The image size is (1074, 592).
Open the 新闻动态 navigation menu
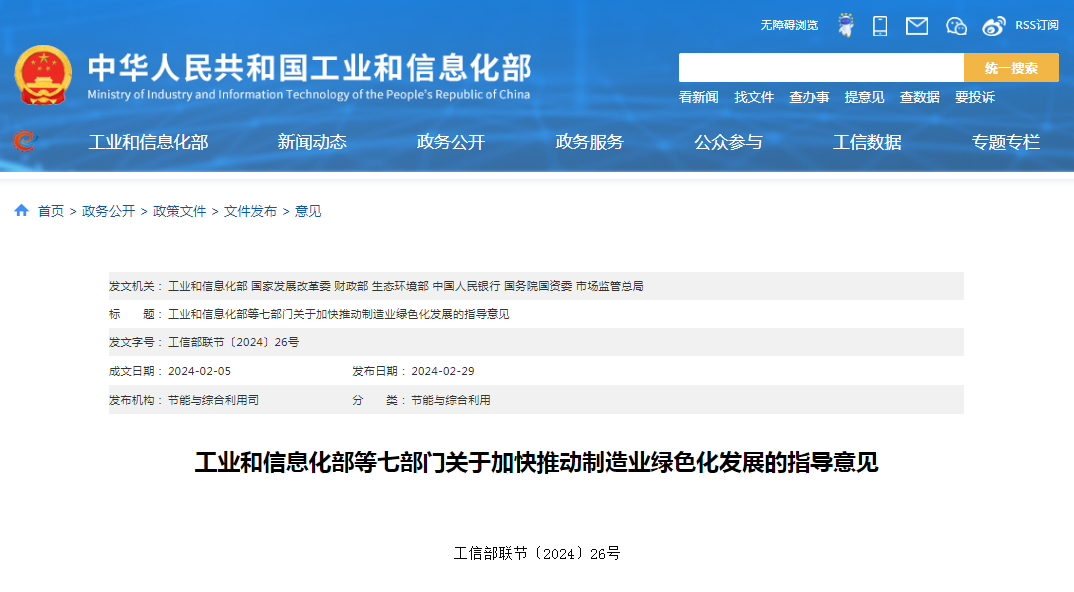(x=312, y=142)
